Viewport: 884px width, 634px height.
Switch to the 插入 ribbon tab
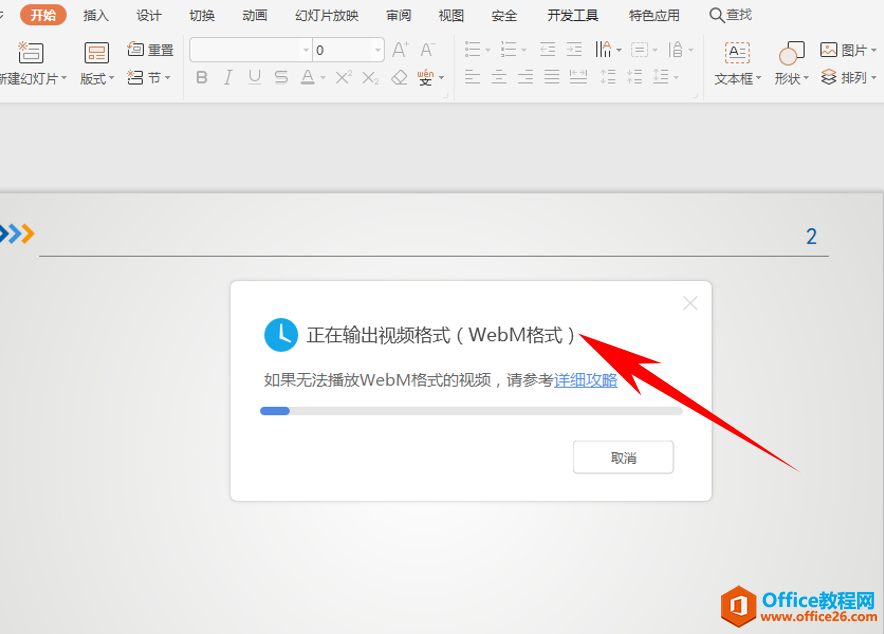pos(95,15)
